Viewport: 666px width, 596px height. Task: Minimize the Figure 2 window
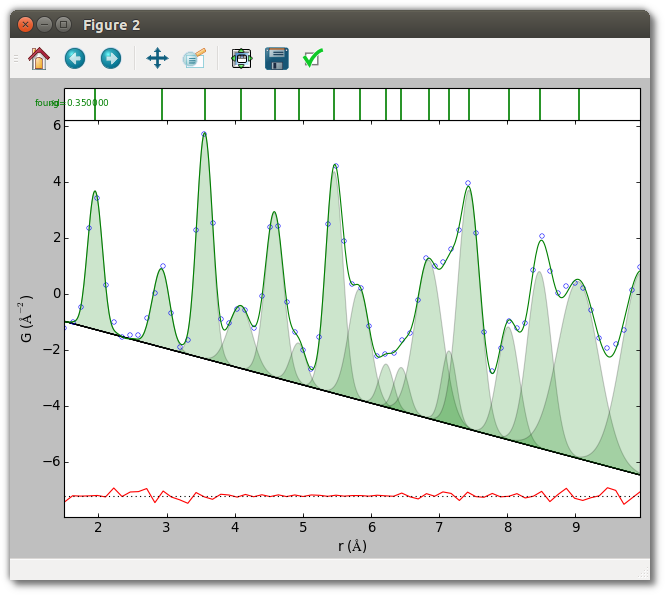click(x=44, y=24)
